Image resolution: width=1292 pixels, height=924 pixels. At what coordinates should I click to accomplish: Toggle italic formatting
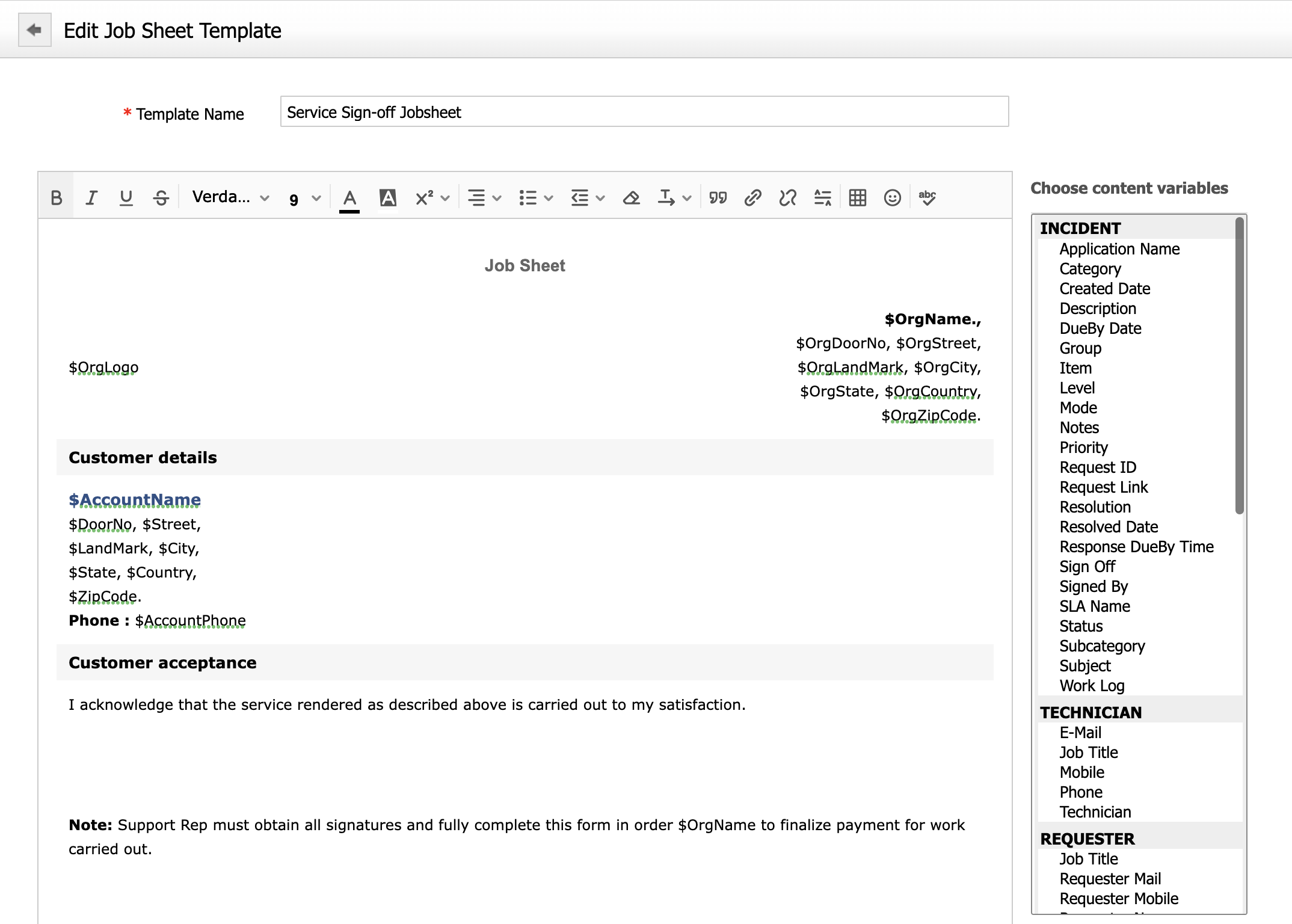pos(91,198)
